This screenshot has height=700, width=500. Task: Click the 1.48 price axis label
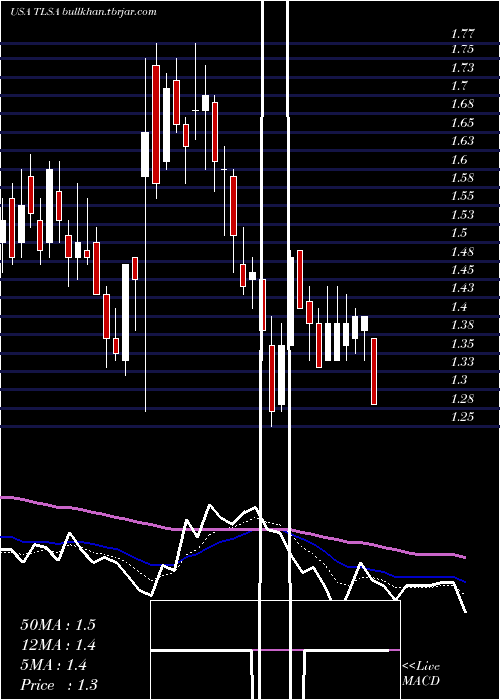tap(462, 252)
